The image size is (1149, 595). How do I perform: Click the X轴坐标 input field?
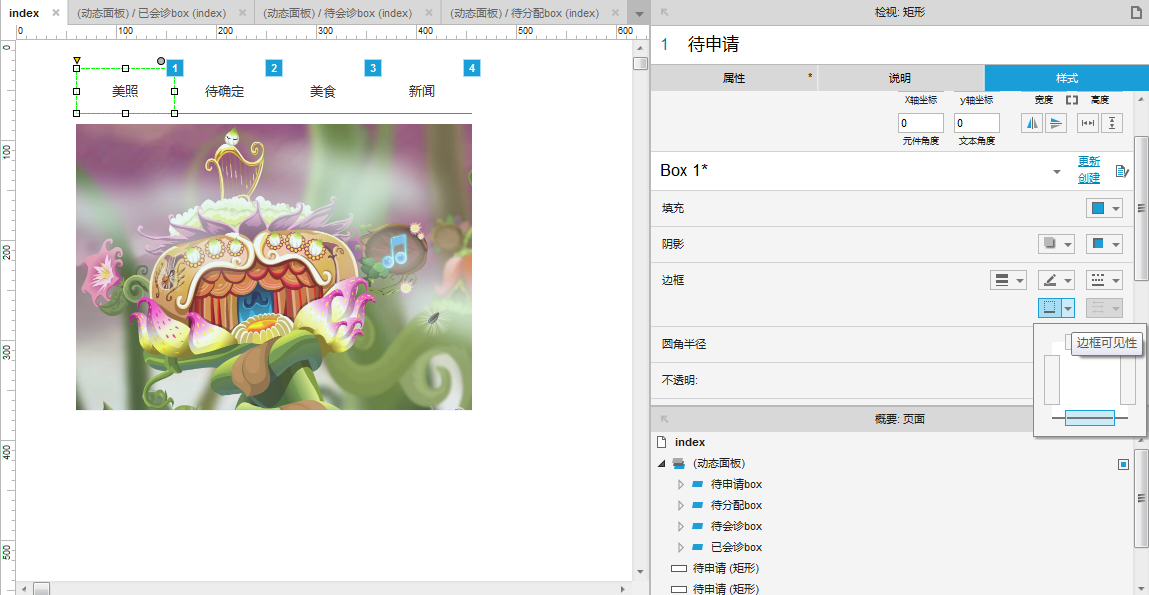pos(920,123)
